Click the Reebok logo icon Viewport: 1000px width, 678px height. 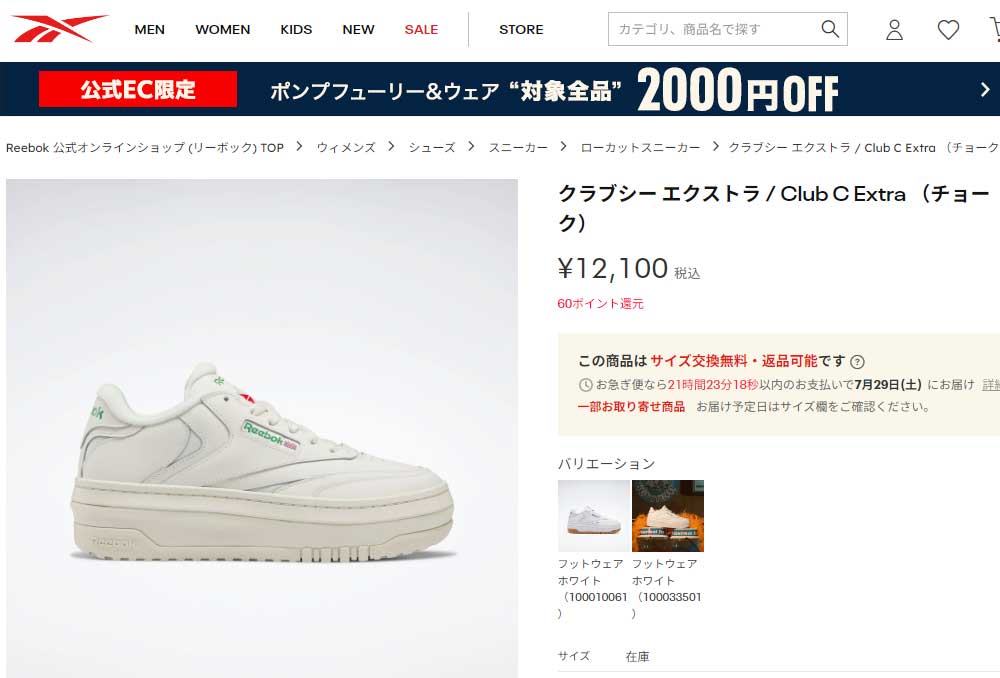coord(59,28)
